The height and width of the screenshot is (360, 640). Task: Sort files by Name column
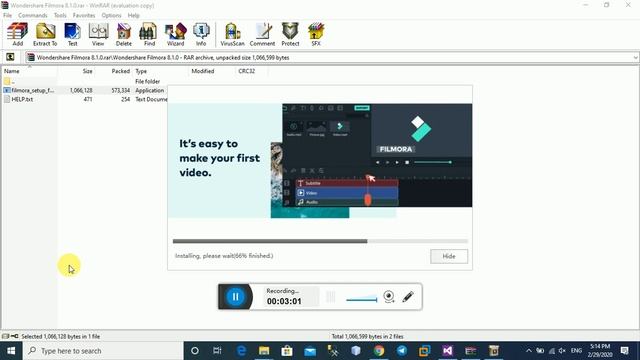click(29, 71)
